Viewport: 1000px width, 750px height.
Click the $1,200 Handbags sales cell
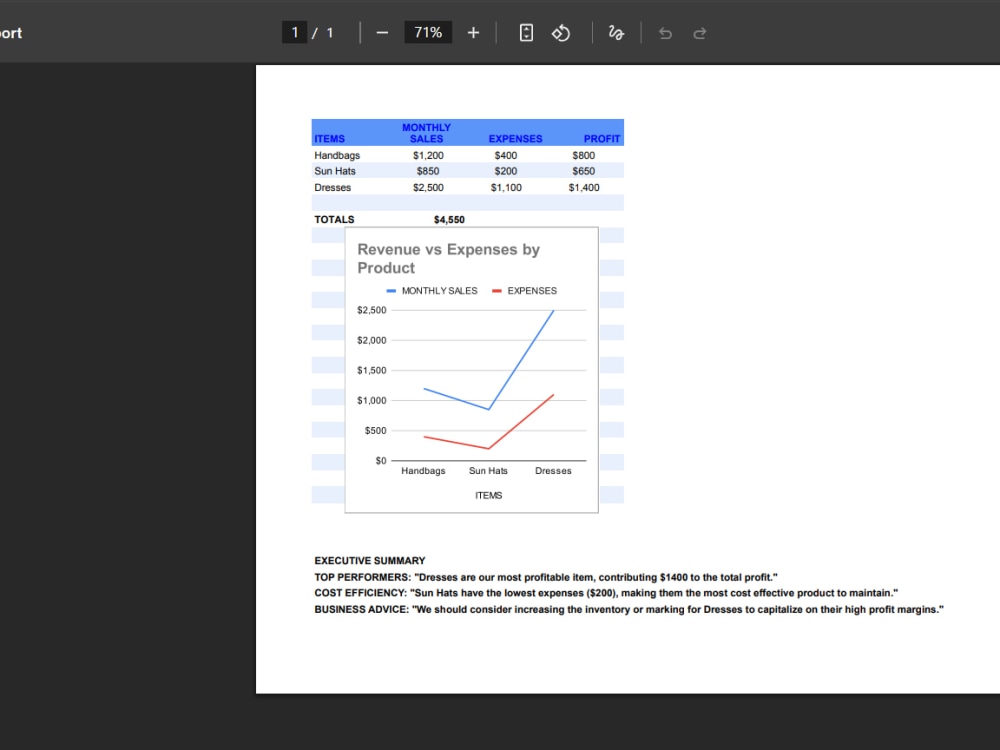click(428, 155)
